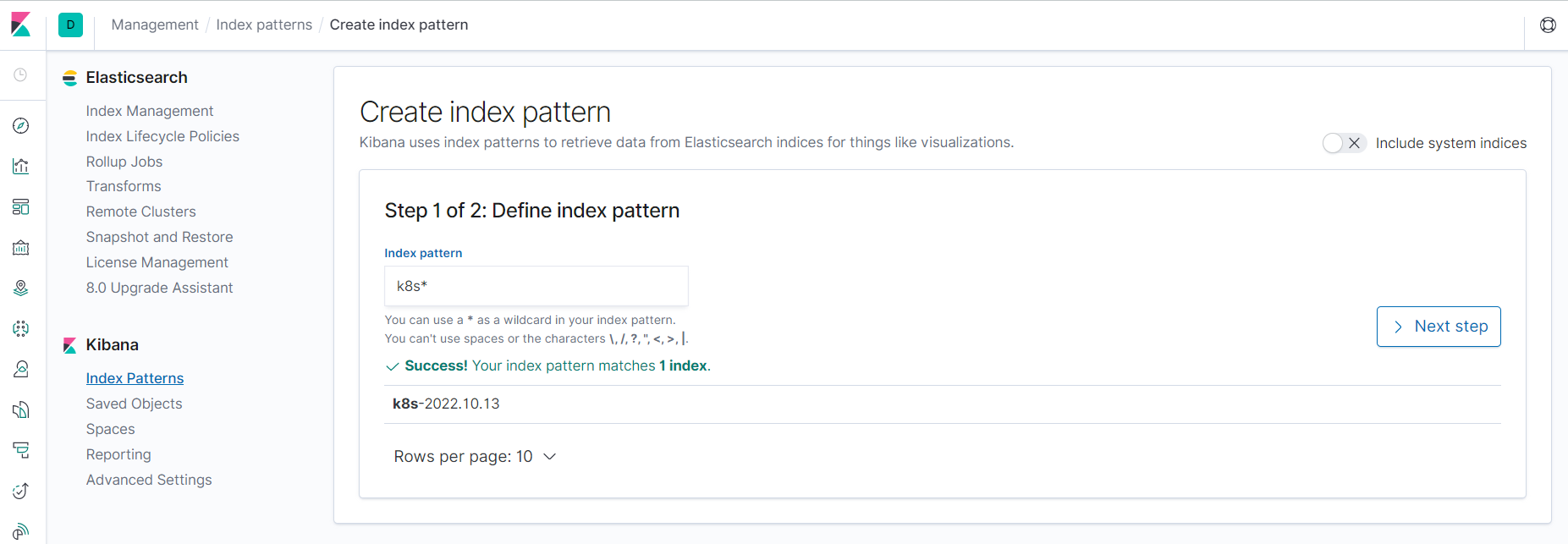
Task: Click the matched index k8s-2022.10.13
Action: (x=446, y=404)
